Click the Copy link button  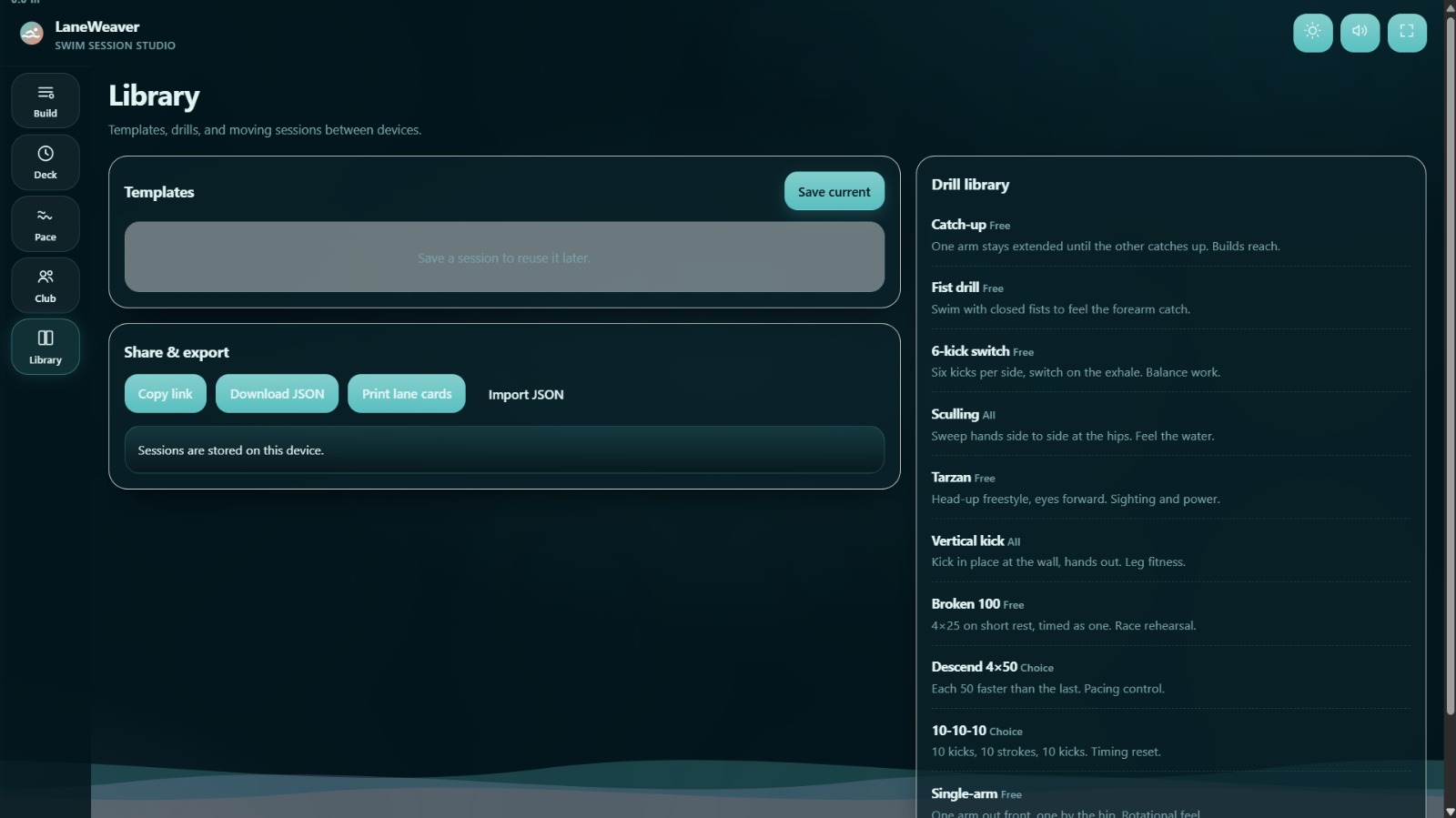(166, 394)
